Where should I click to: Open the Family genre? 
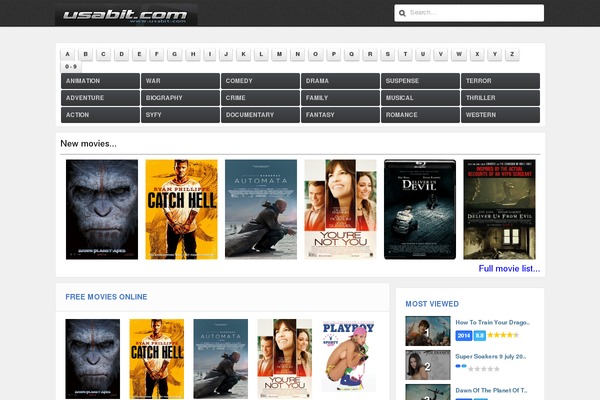[x=340, y=98]
